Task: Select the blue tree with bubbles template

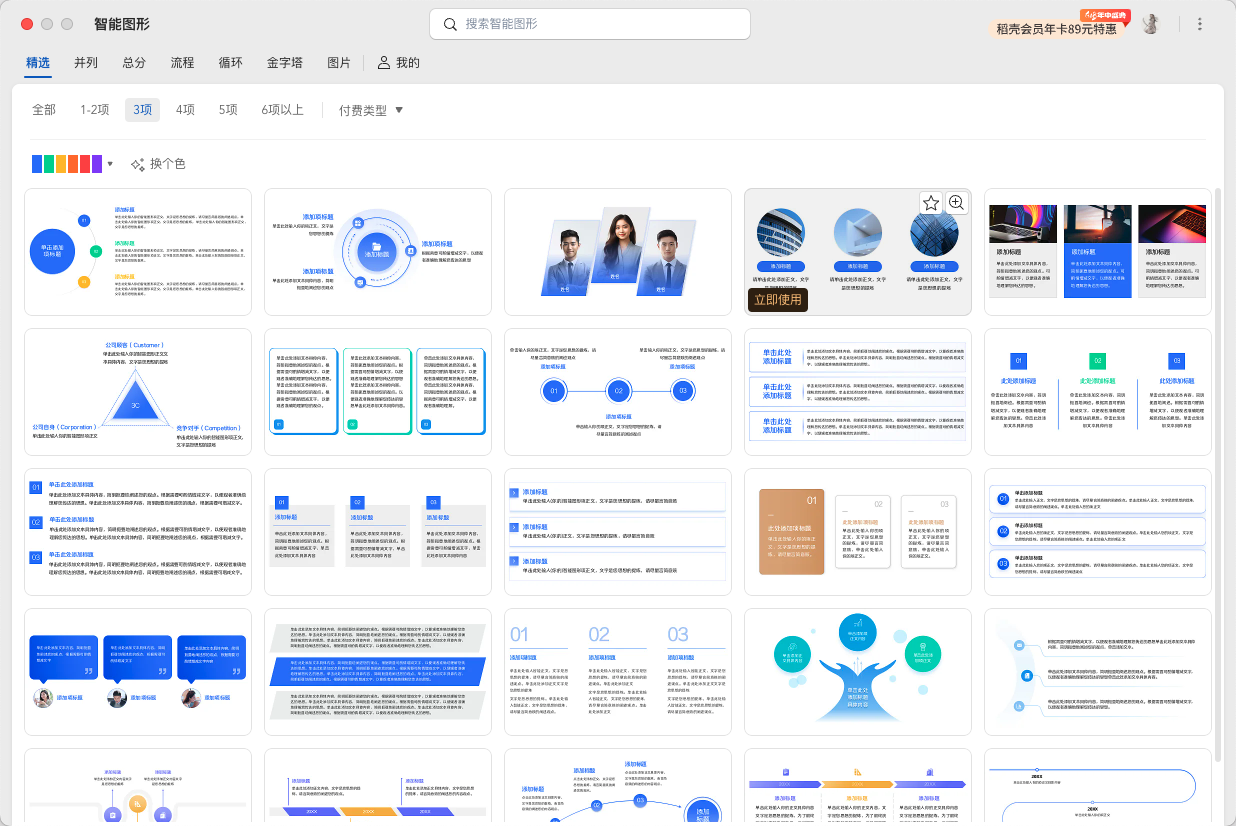Action: click(x=858, y=672)
